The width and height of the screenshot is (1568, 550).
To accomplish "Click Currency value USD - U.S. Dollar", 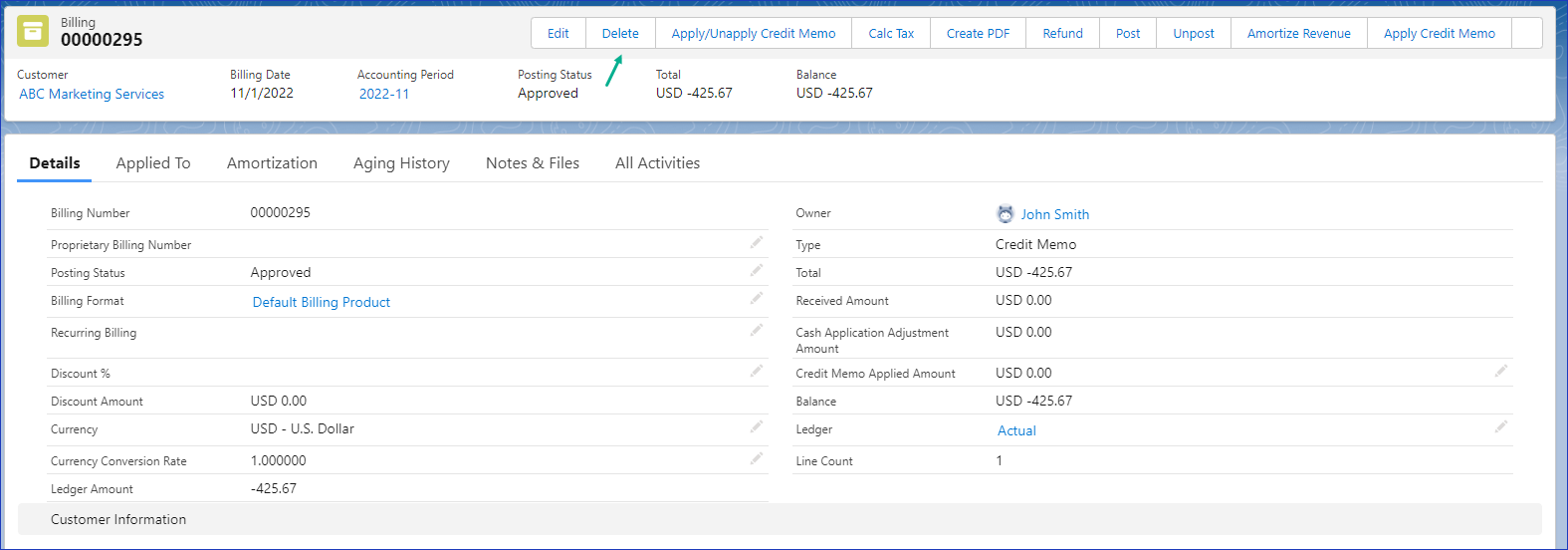I will [303, 428].
